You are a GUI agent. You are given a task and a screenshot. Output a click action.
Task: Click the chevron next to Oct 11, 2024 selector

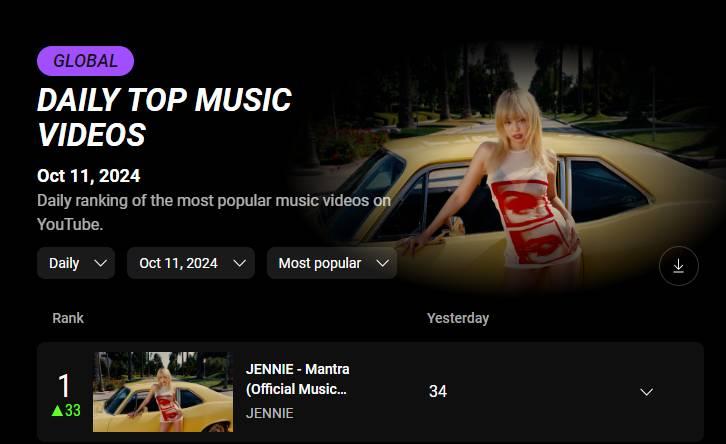[x=239, y=263]
